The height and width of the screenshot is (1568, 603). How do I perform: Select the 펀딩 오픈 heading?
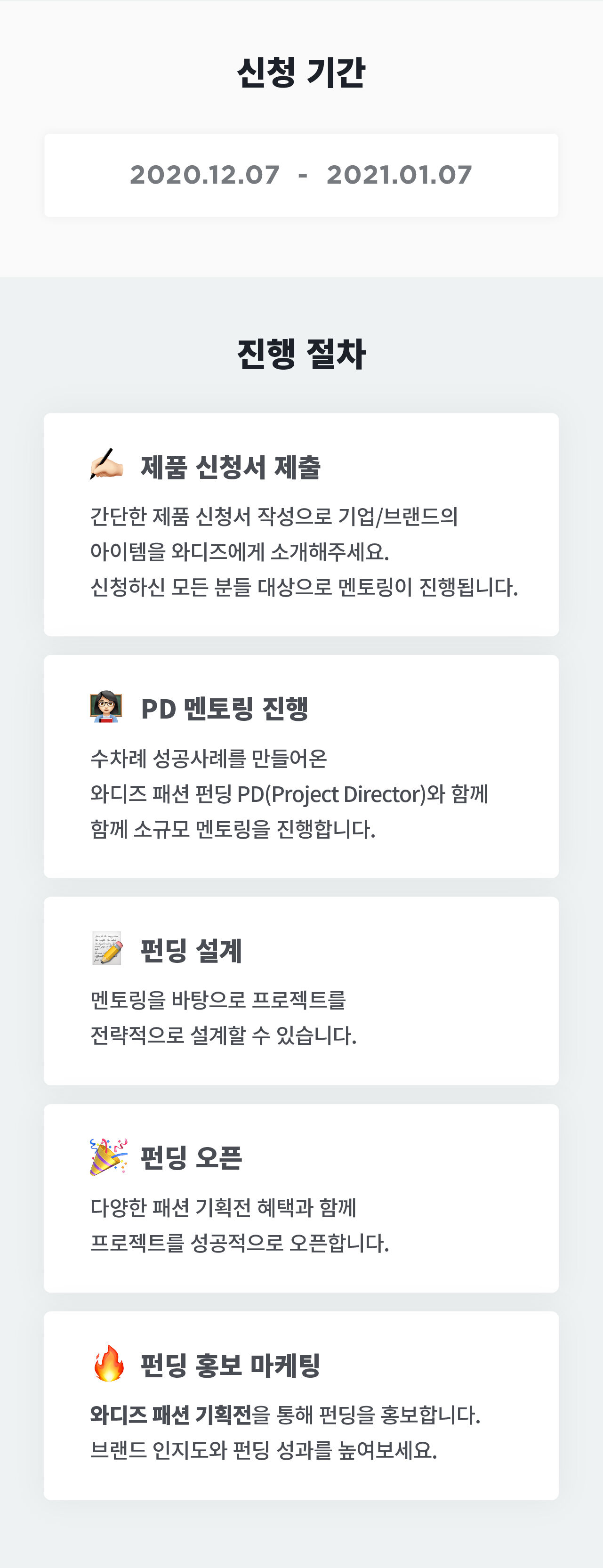click(191, 1158)
